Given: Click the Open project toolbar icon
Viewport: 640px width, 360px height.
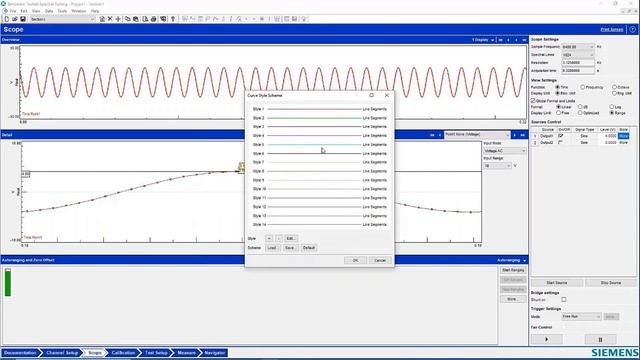Looking at the screenshot, I should pos(15,19).
